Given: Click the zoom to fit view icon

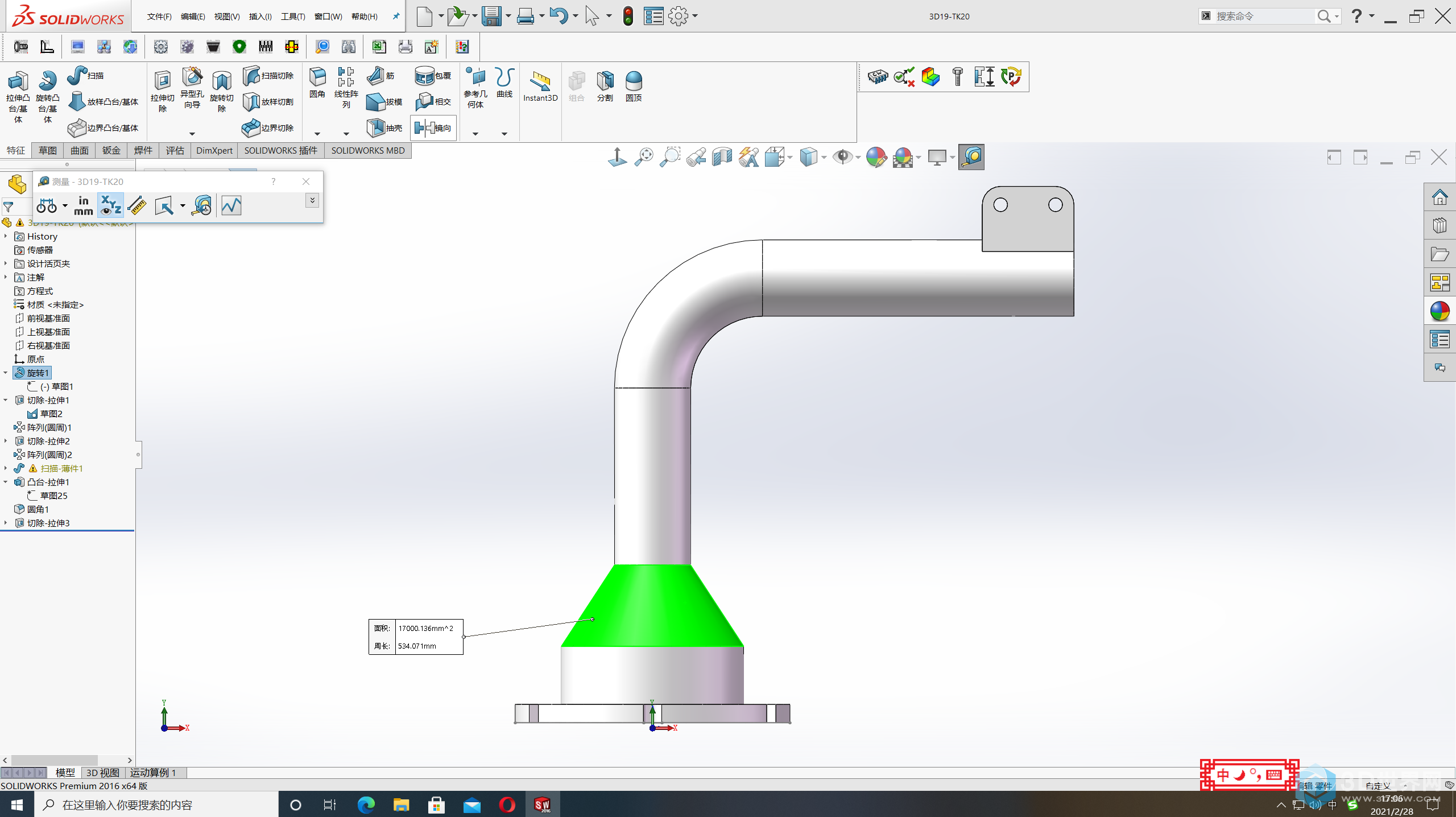Looking at the screenshot, I should pyautogui.click(x=644, y=157).
